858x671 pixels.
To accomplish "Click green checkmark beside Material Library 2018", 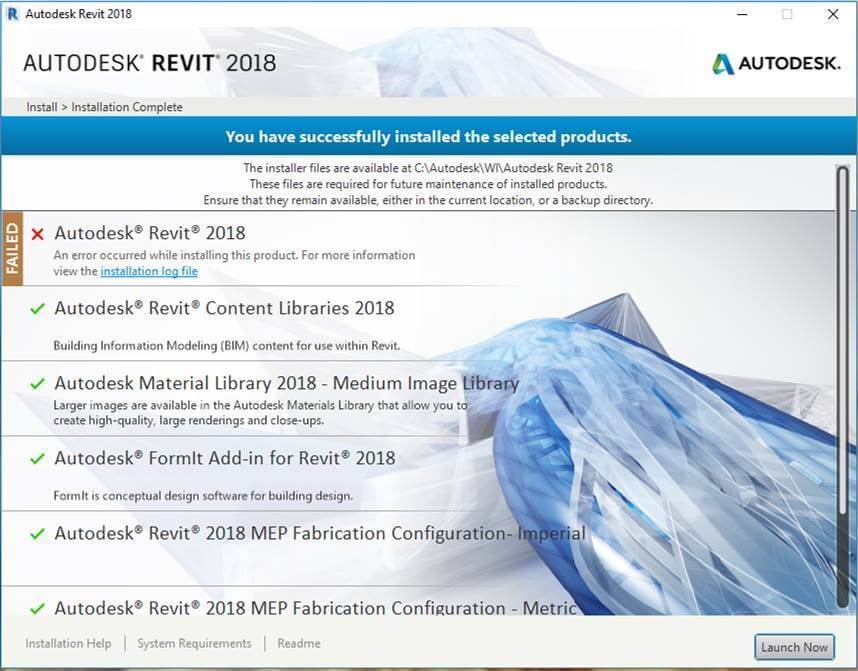I will [x=38, y=384].
